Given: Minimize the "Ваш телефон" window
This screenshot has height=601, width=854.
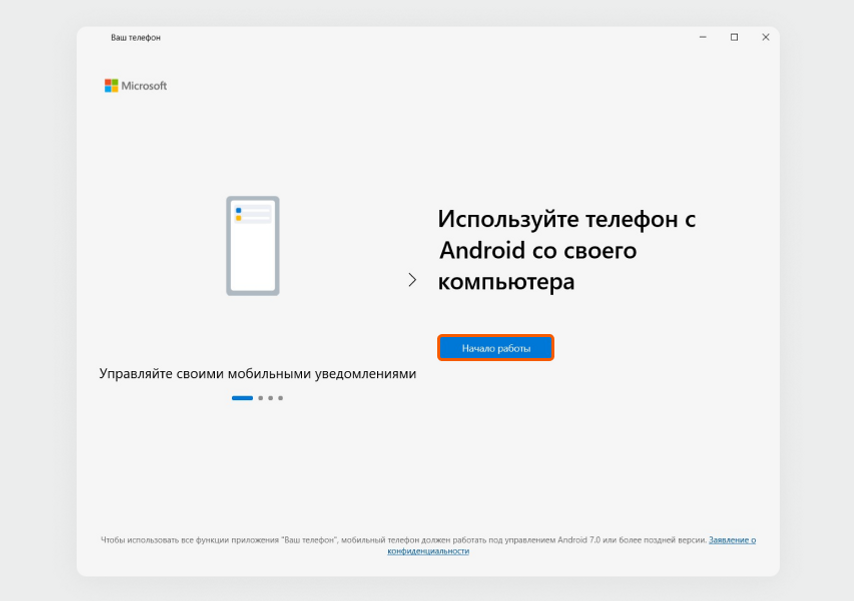Looking at the screenshot, I should (x=703, y=37).
